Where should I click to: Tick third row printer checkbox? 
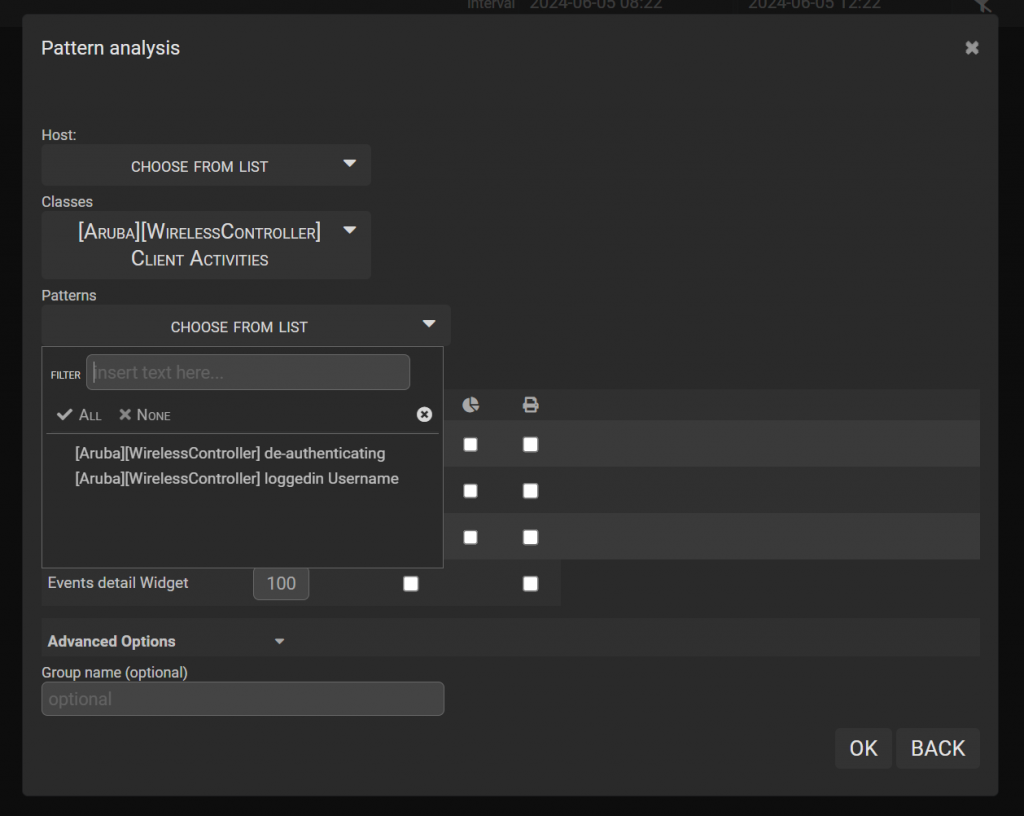pos(530,537)
